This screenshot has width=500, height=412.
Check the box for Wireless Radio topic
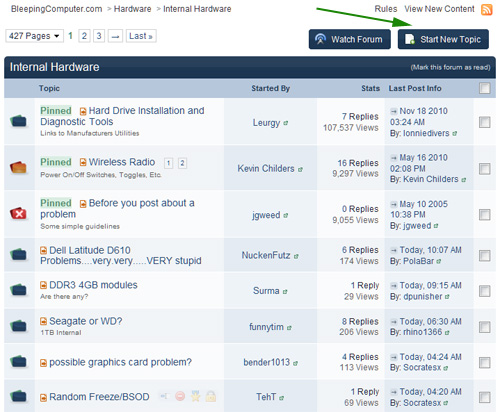pos(484,169)
